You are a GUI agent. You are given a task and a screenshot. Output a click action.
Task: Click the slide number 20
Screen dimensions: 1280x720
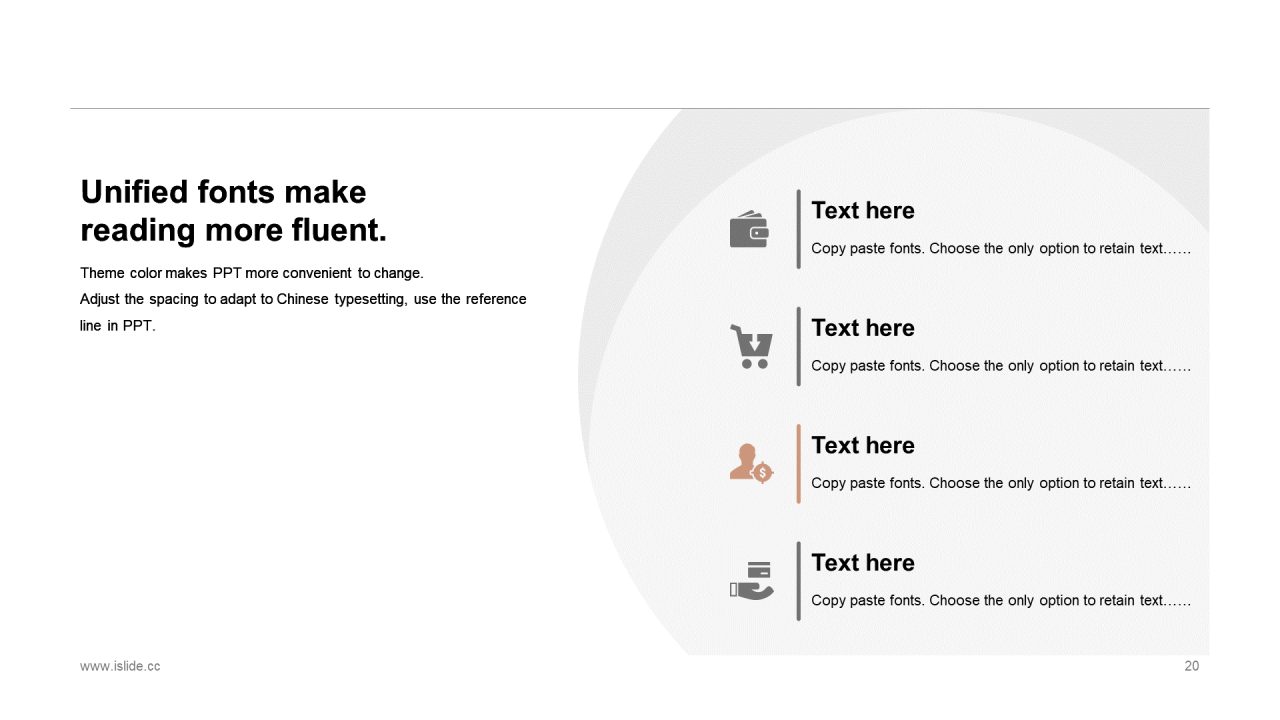click(1191, 666)
